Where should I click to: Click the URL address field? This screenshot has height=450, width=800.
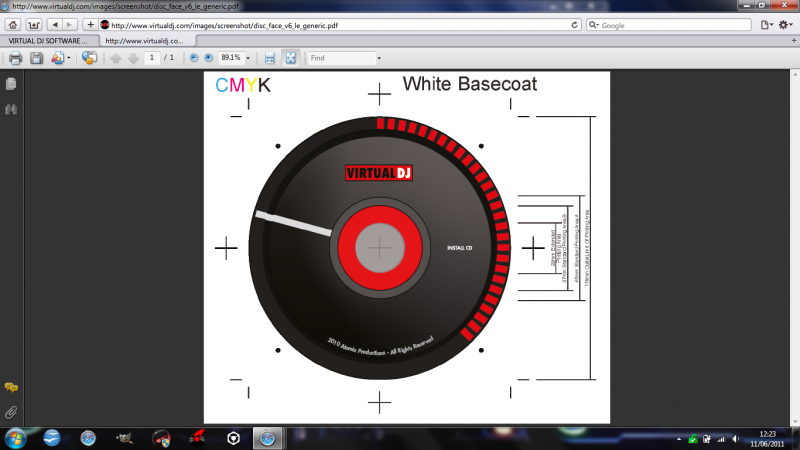340,24
